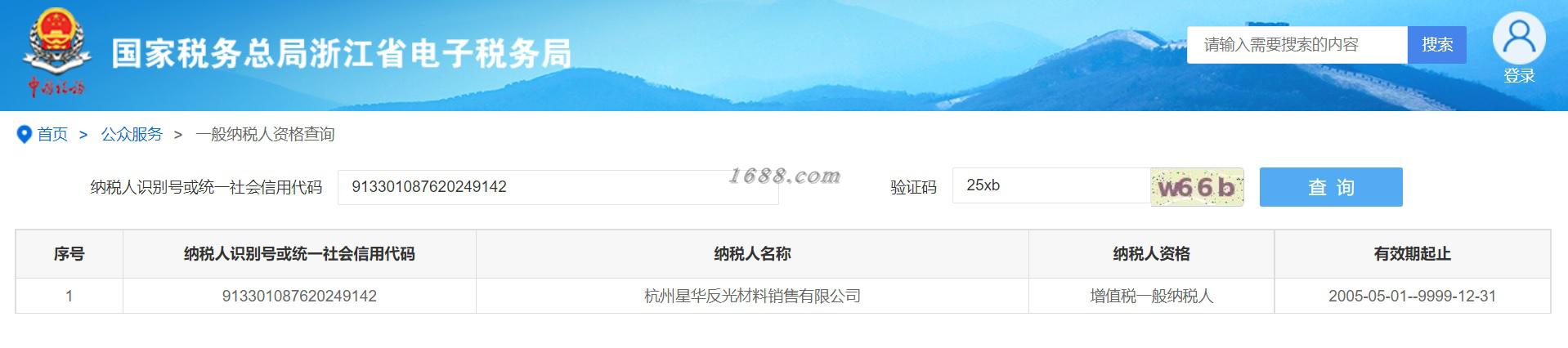Click the 纳税人资格 column header
The image size is (1568, 348).
1151,254
